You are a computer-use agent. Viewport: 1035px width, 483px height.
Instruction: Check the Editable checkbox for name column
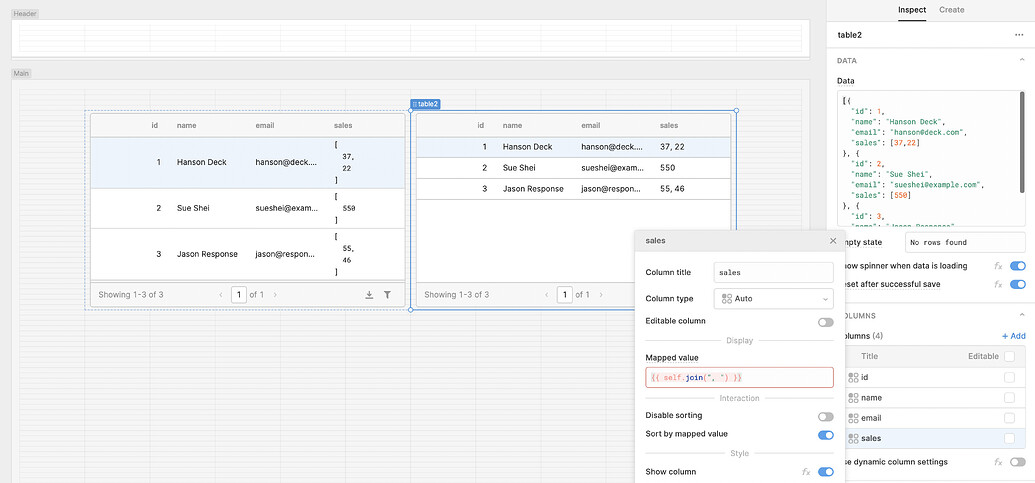pos(1009,398)
